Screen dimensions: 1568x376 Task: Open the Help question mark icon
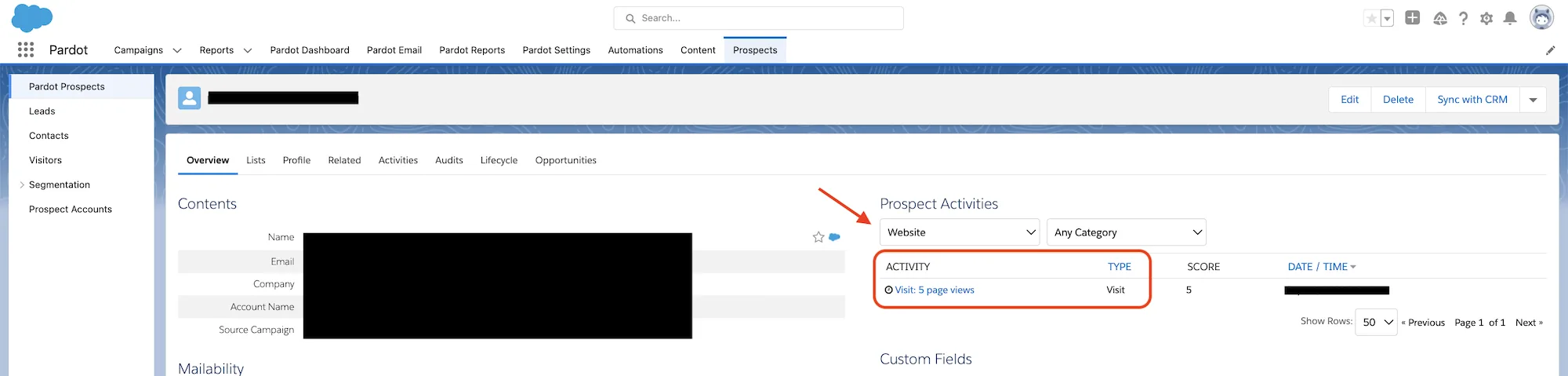pos(1463,18)
